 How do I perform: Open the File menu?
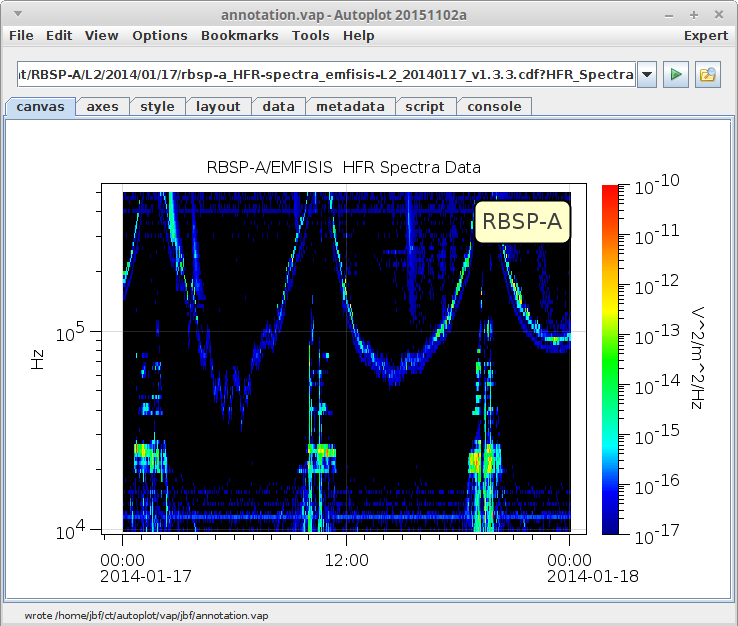tap(21, 36)
